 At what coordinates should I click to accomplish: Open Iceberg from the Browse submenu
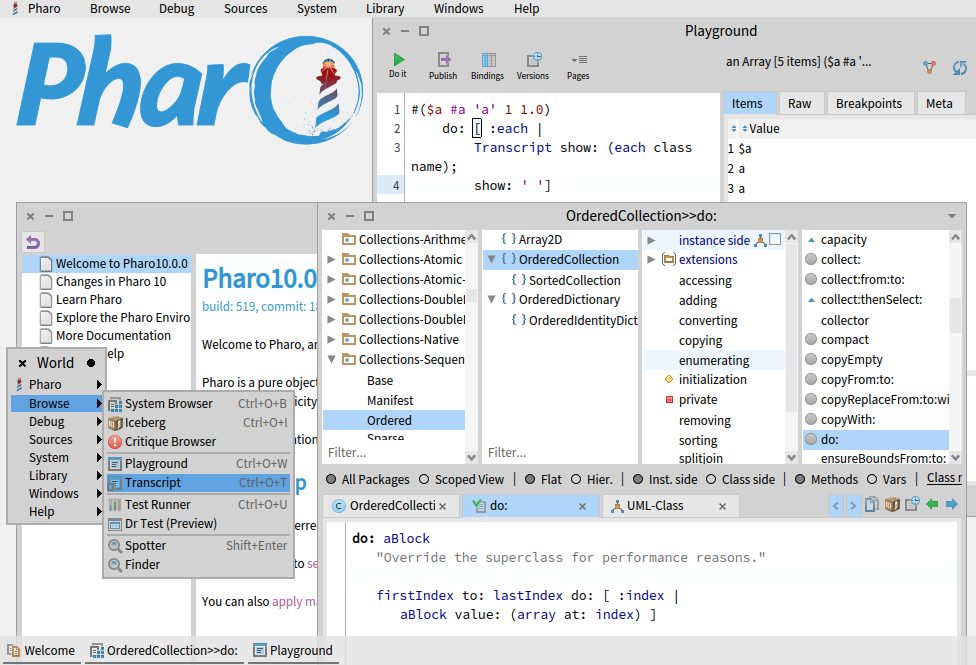pyautogui.click(x=198, y=423)
